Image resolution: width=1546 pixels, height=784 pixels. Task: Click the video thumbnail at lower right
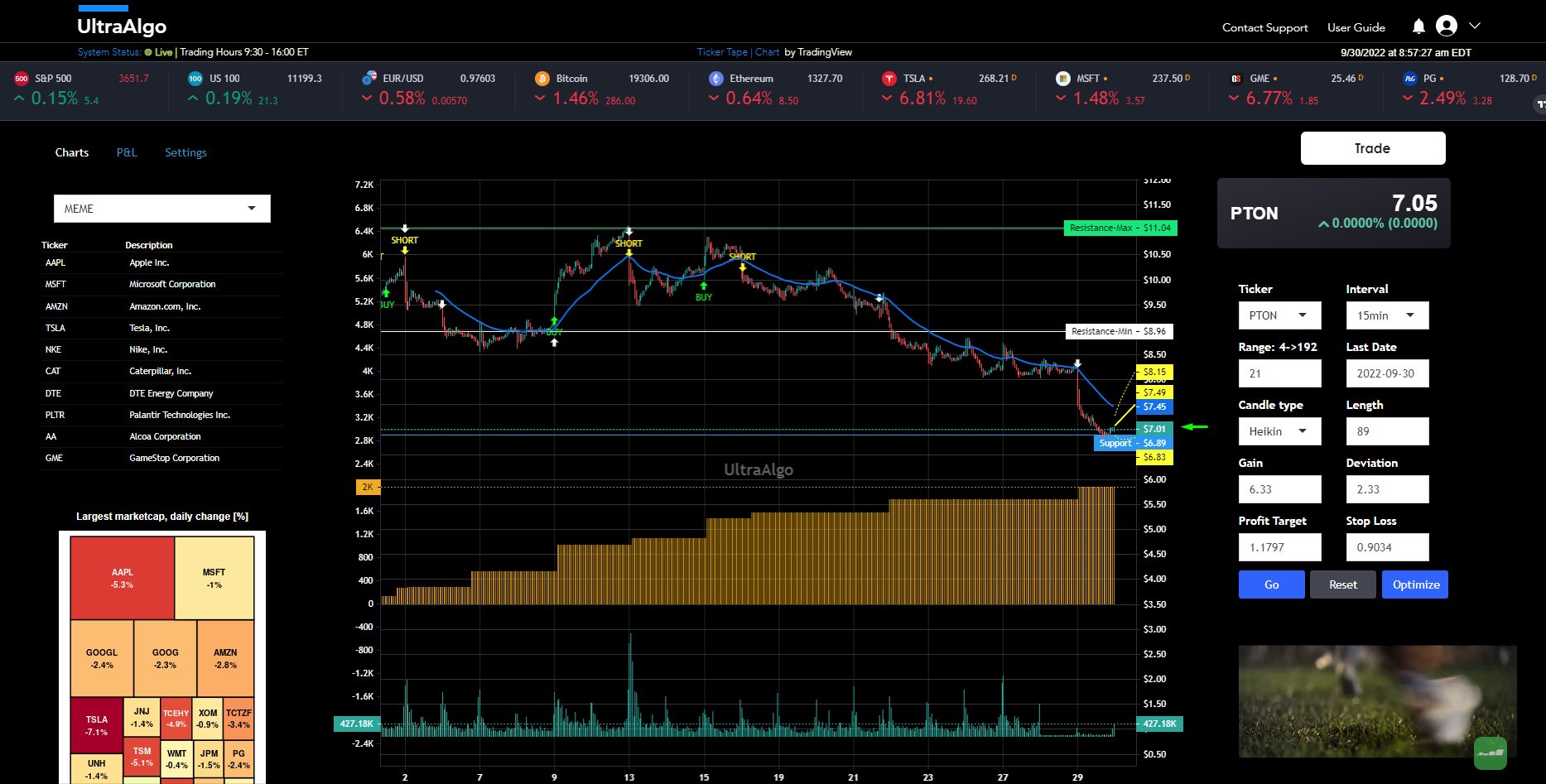coord(1377,701)
